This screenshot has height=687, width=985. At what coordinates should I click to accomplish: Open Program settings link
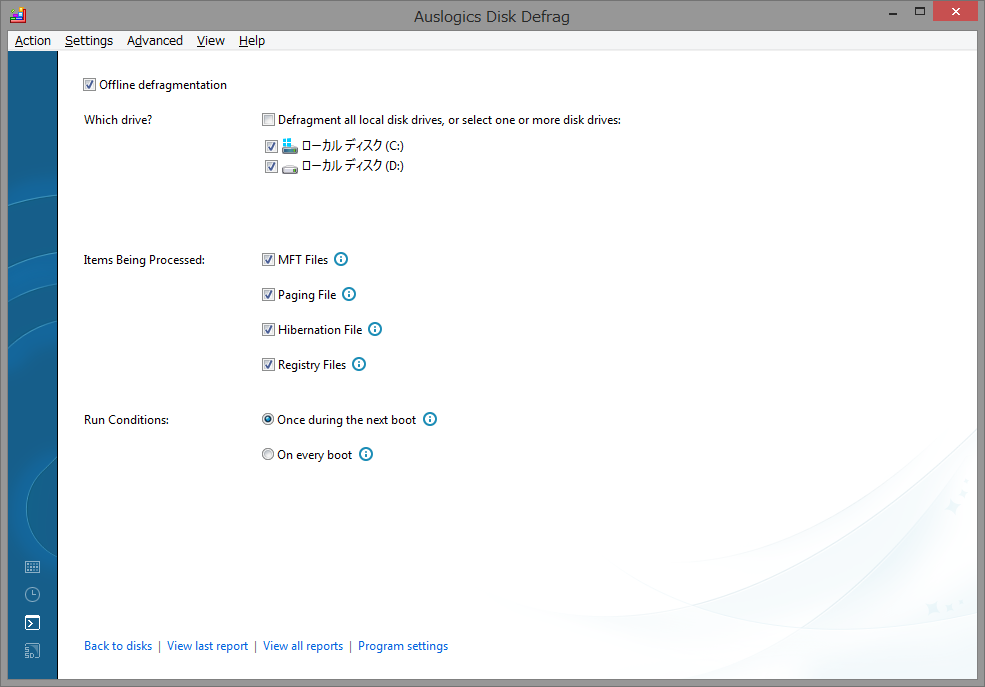(403, 646)
